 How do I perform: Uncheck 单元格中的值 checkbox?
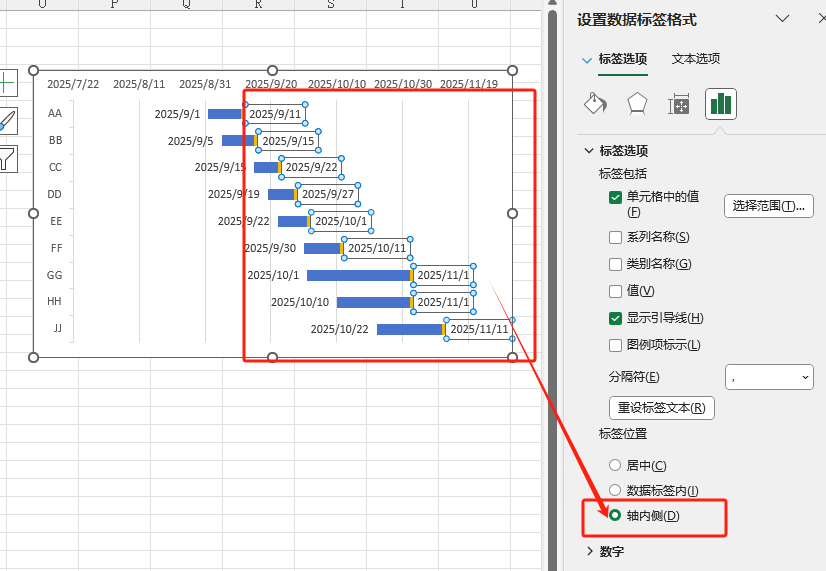click(615, 198)
